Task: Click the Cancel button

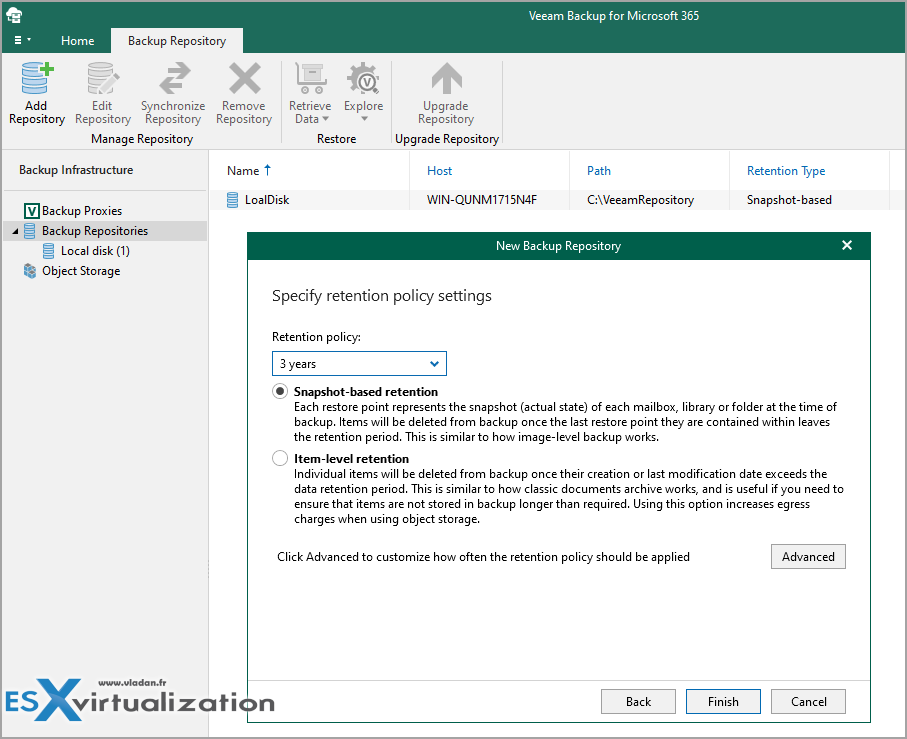Action: coord(808,701)
